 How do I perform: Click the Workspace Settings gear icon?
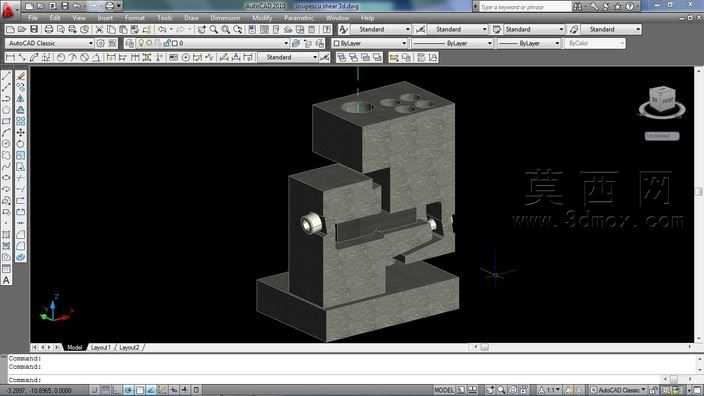[x=101, y=44]
